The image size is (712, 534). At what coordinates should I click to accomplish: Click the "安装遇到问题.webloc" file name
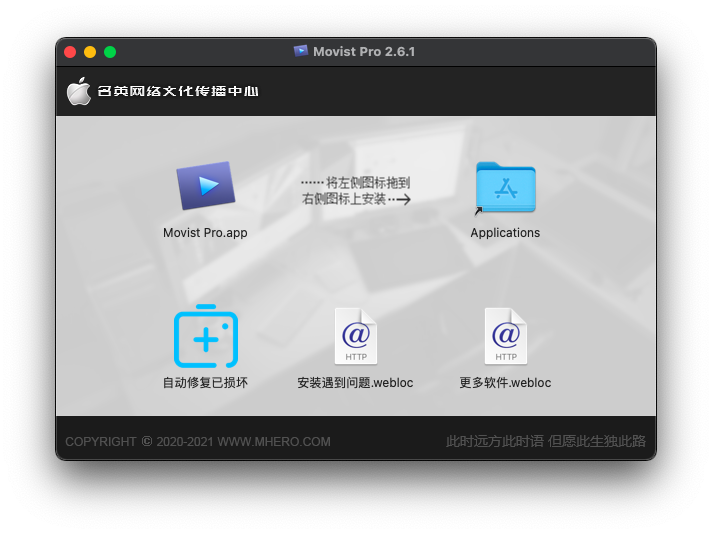356,383
